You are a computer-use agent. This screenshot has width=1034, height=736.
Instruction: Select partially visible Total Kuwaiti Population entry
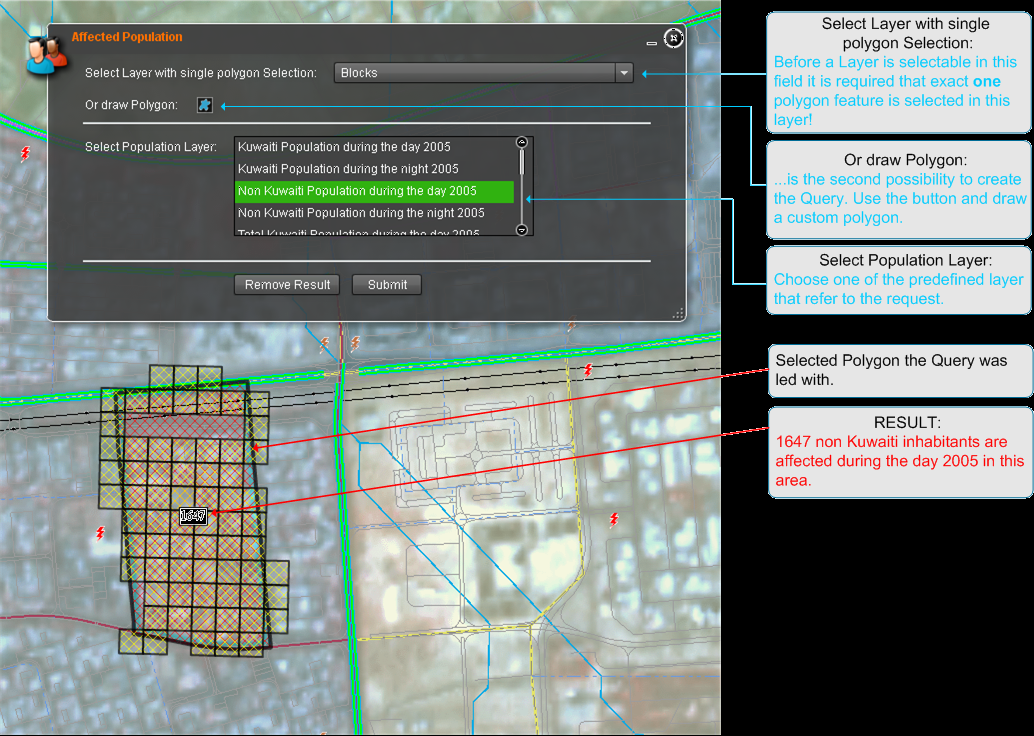[358, 233]
